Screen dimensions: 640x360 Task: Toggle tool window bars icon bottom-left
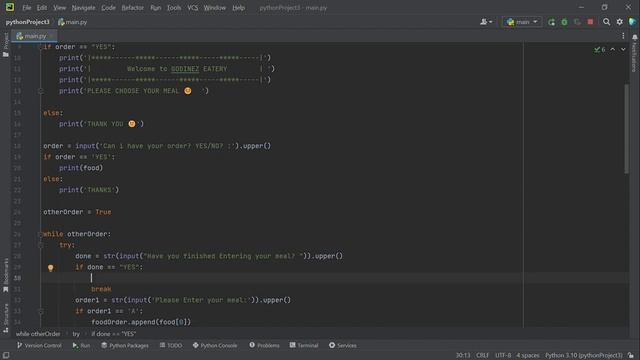(x=6, y=356)
